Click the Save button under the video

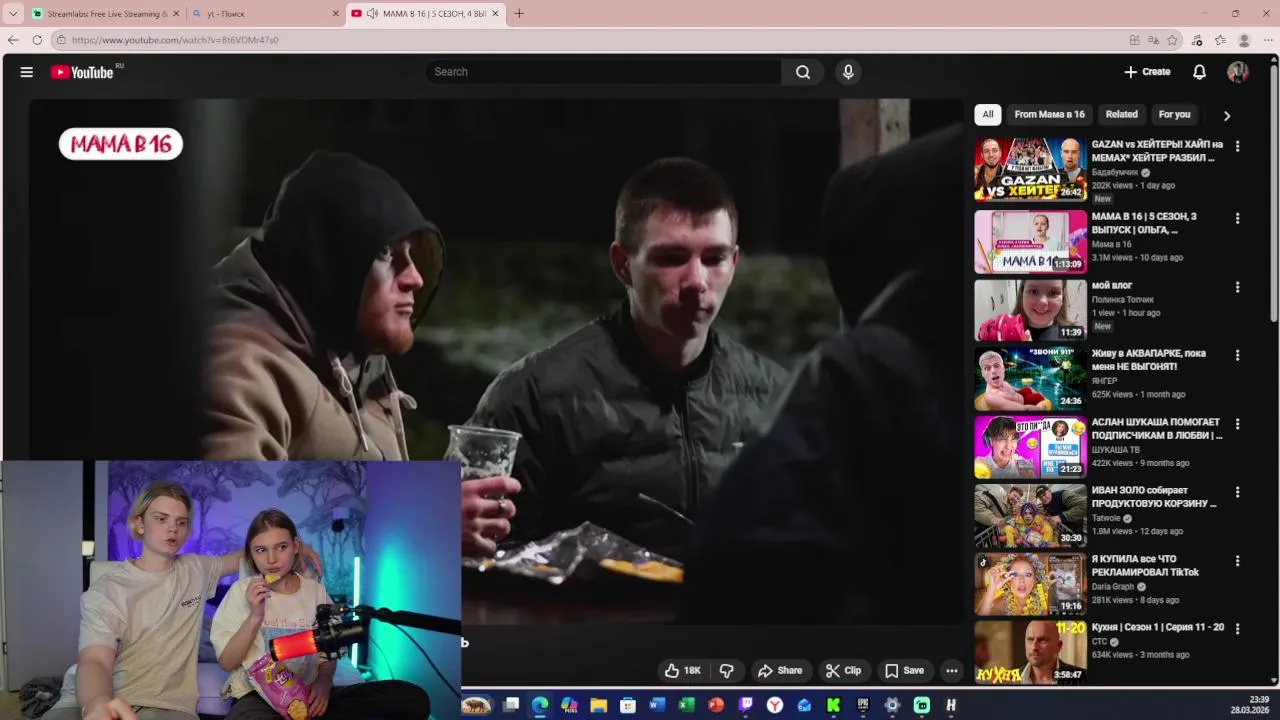[x=904, y=671]
